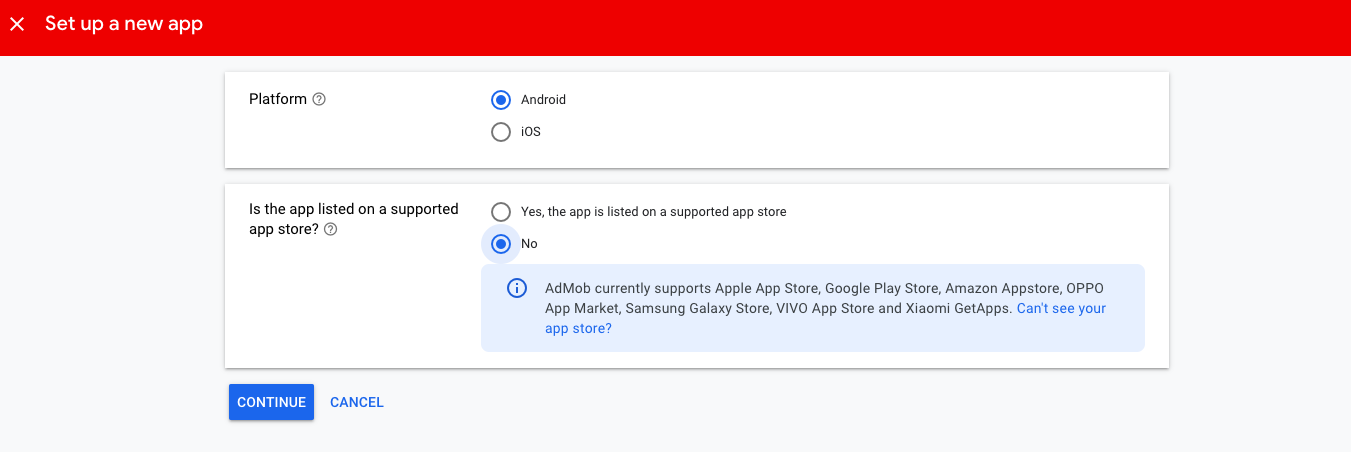Click the blue CONTINUE button
The width and height of the screenshot is (1351, 452).
click(271, 402)
